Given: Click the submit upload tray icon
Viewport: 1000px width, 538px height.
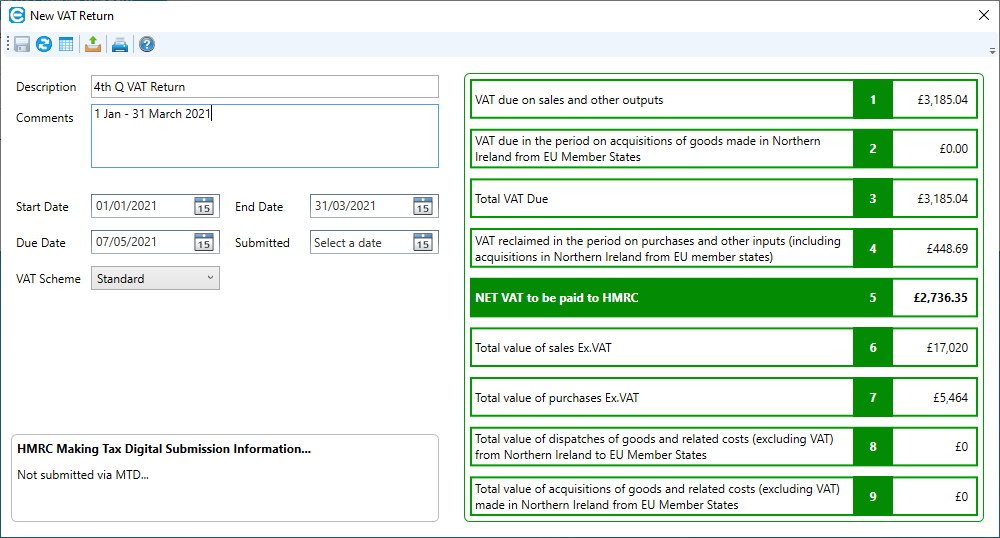Looking at the screenshot, I should tap(93, 44).
